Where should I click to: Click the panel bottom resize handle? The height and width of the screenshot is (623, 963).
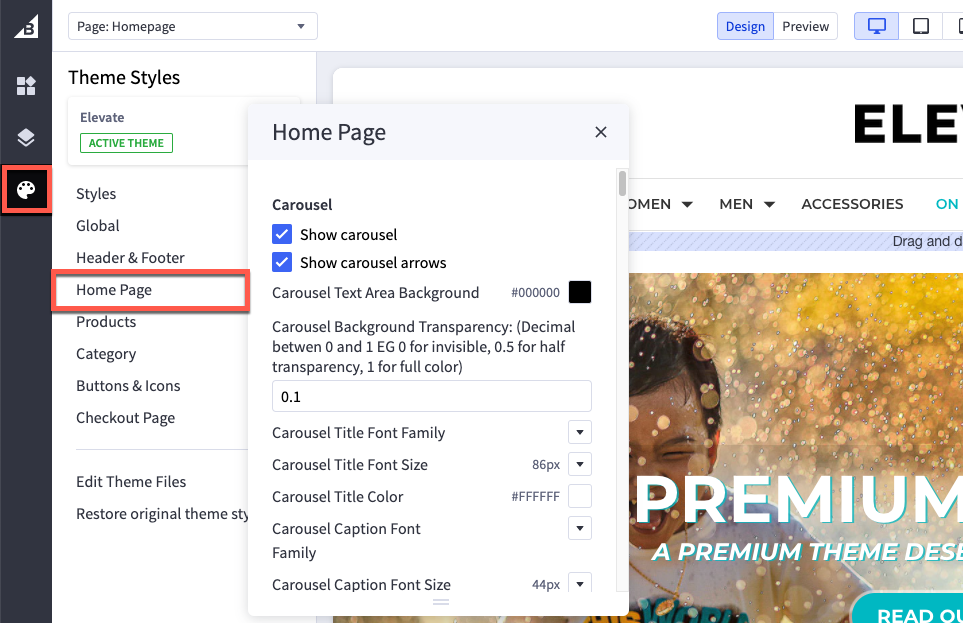(441, 602)
